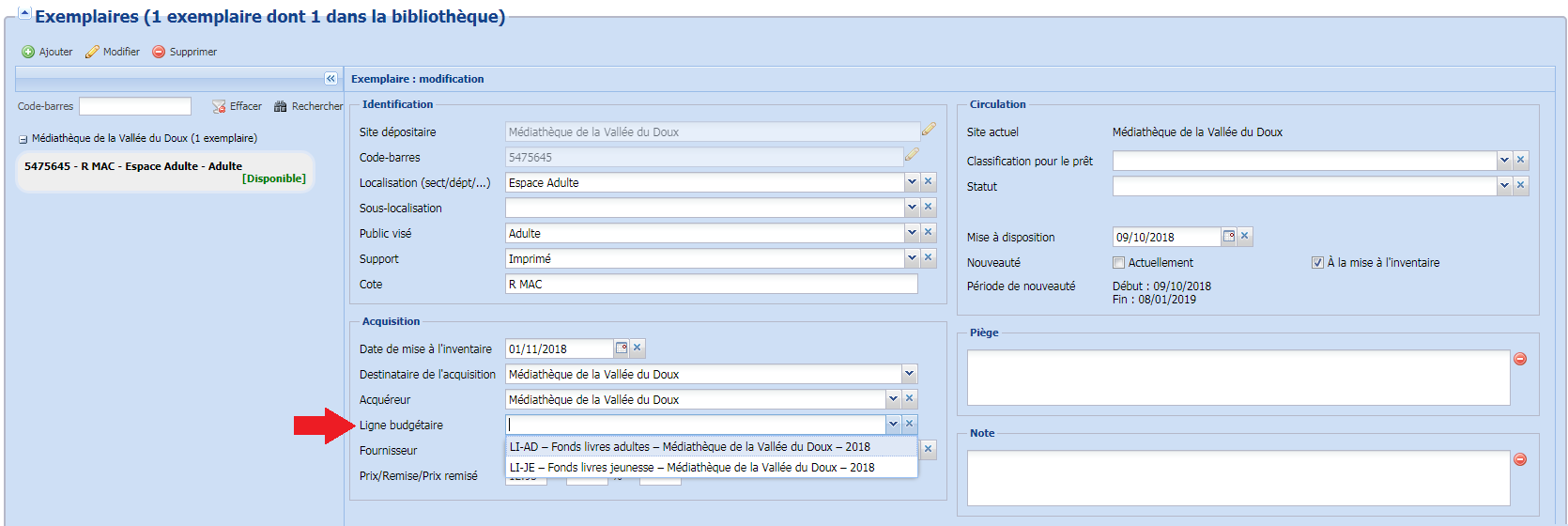Select LI-AD Fonds livres adultes option

click(x=689, y=447)
